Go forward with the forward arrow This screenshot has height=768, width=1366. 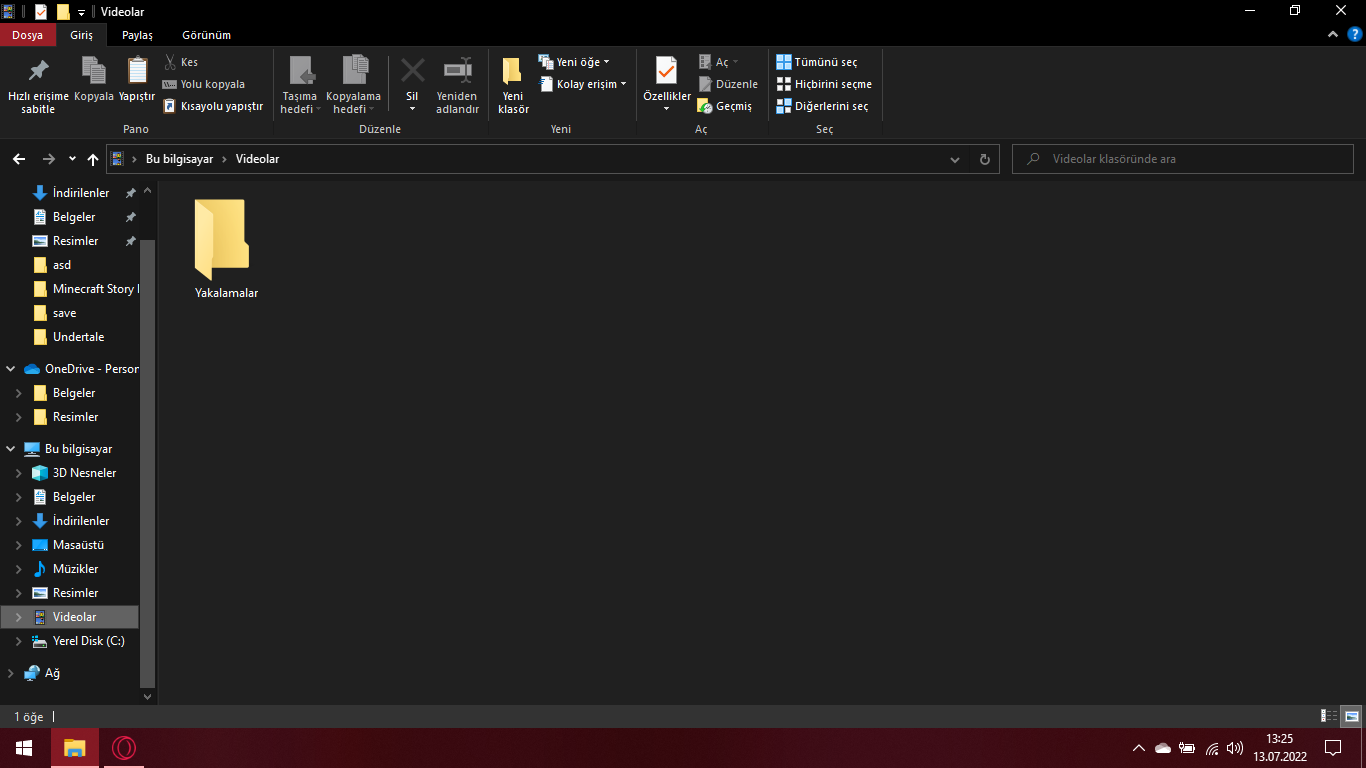[48, 159]
